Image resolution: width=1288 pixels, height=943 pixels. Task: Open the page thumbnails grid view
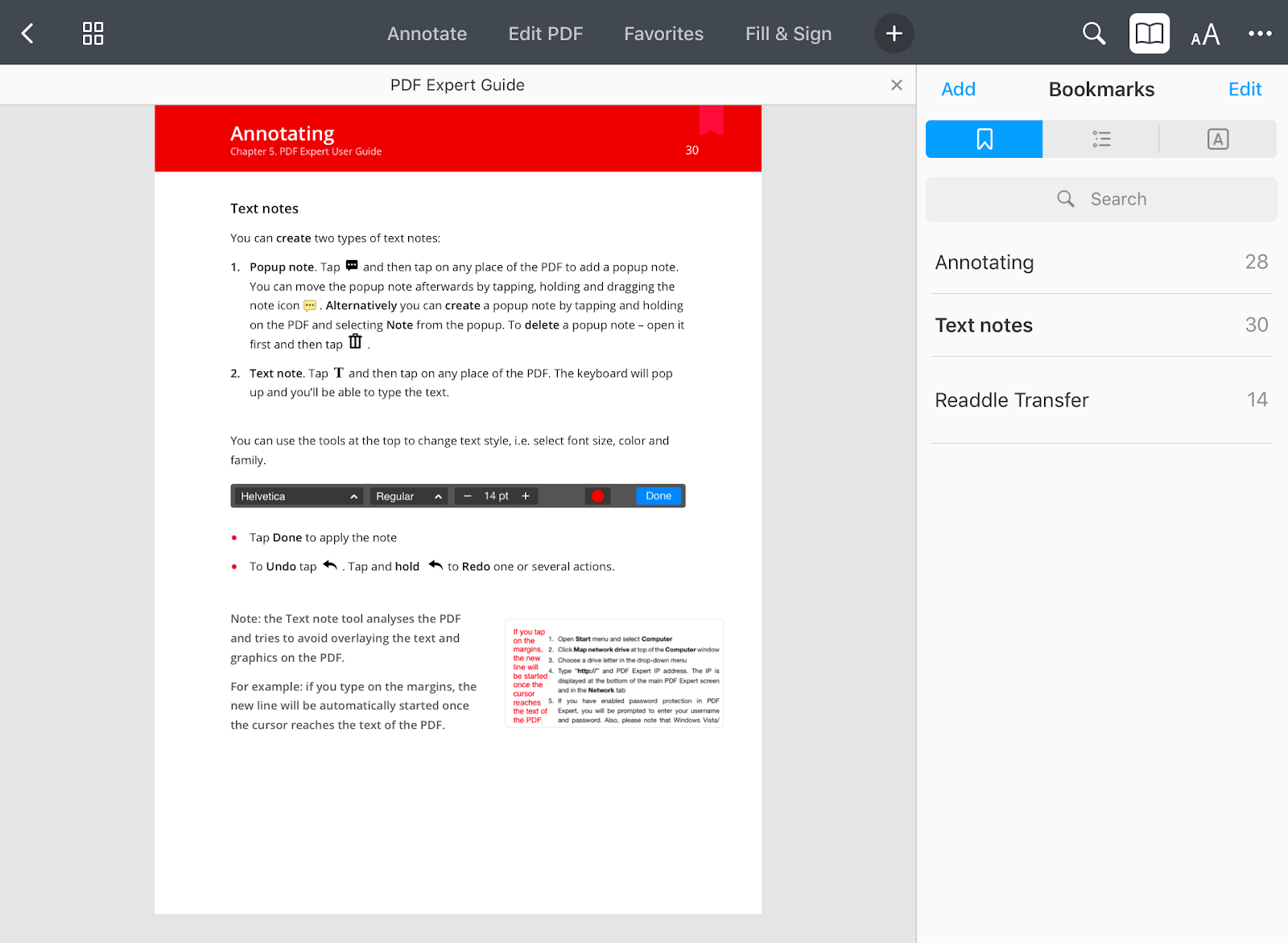(93, 33)
